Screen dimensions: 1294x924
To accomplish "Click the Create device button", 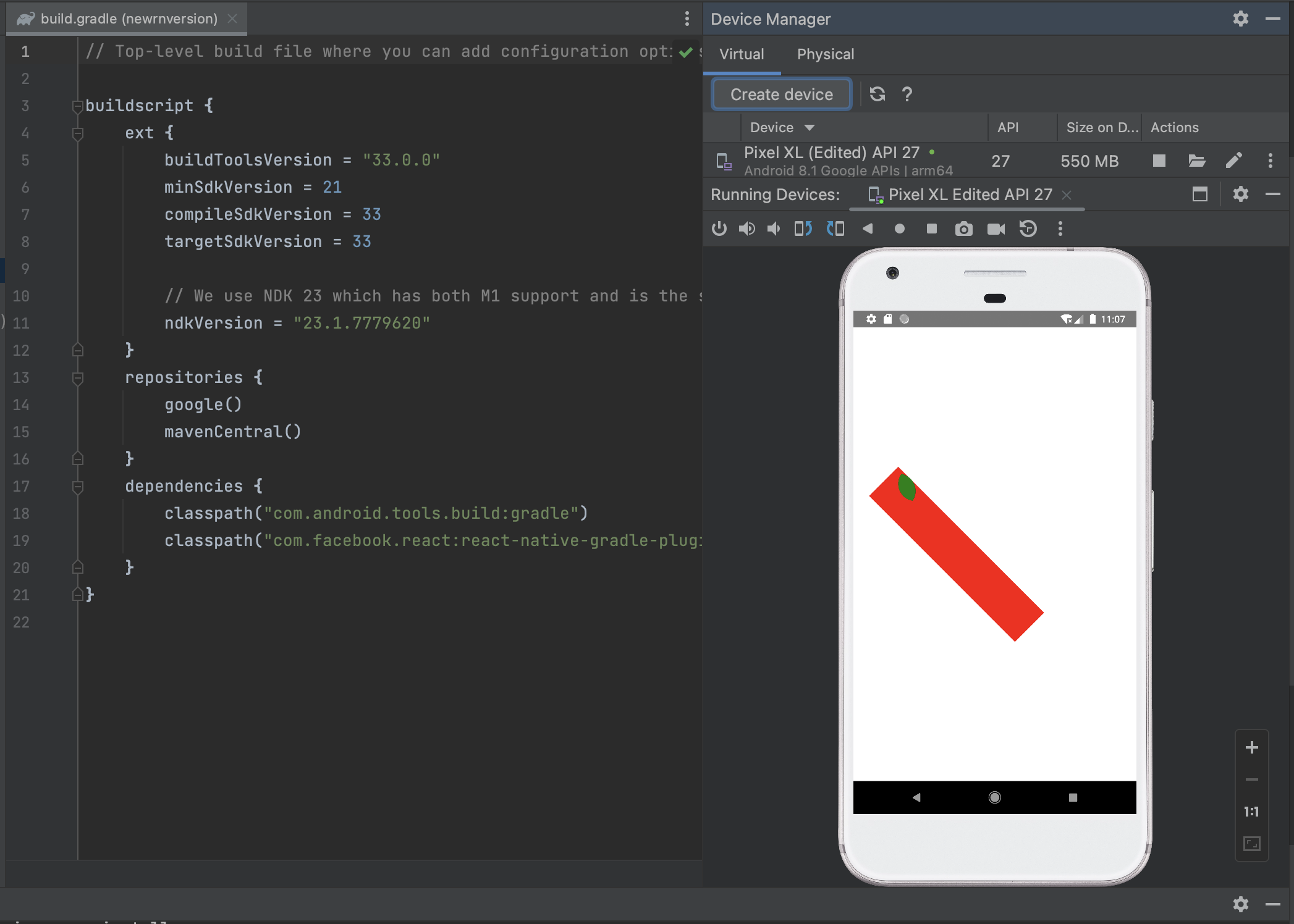I will pos(780,94).
